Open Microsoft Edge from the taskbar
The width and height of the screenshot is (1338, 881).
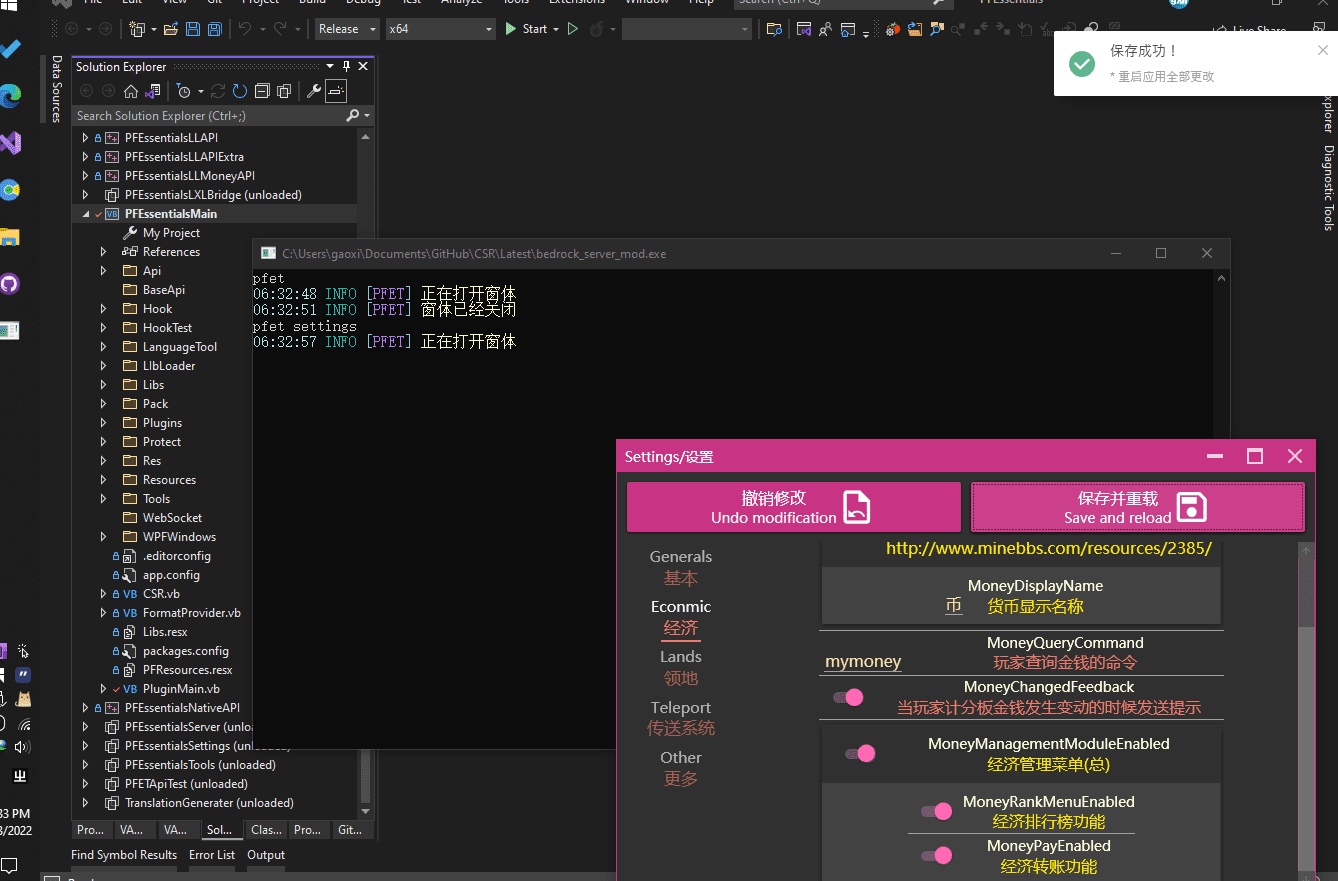click(x=10, y=96)
